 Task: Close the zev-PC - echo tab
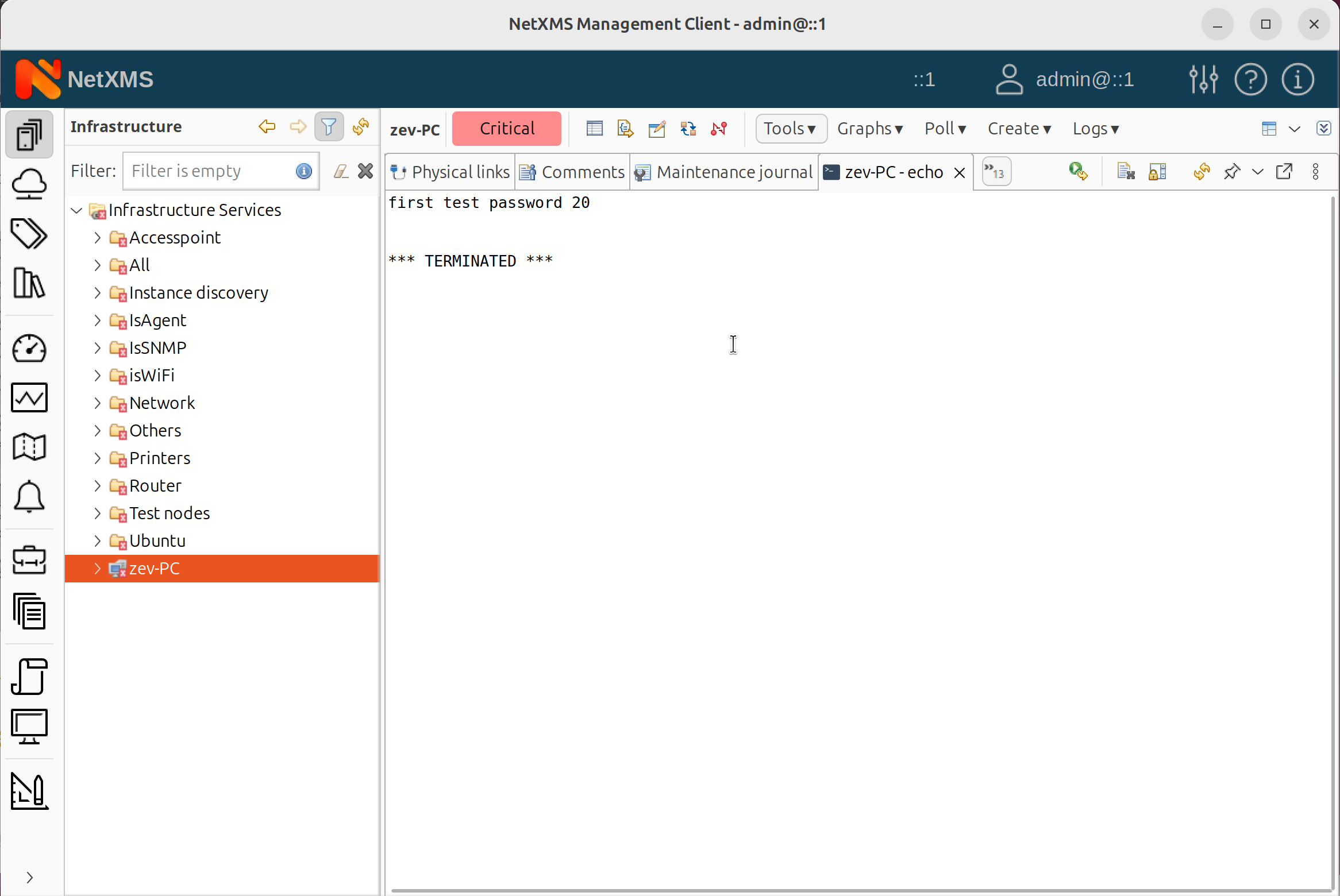[959, 172]
